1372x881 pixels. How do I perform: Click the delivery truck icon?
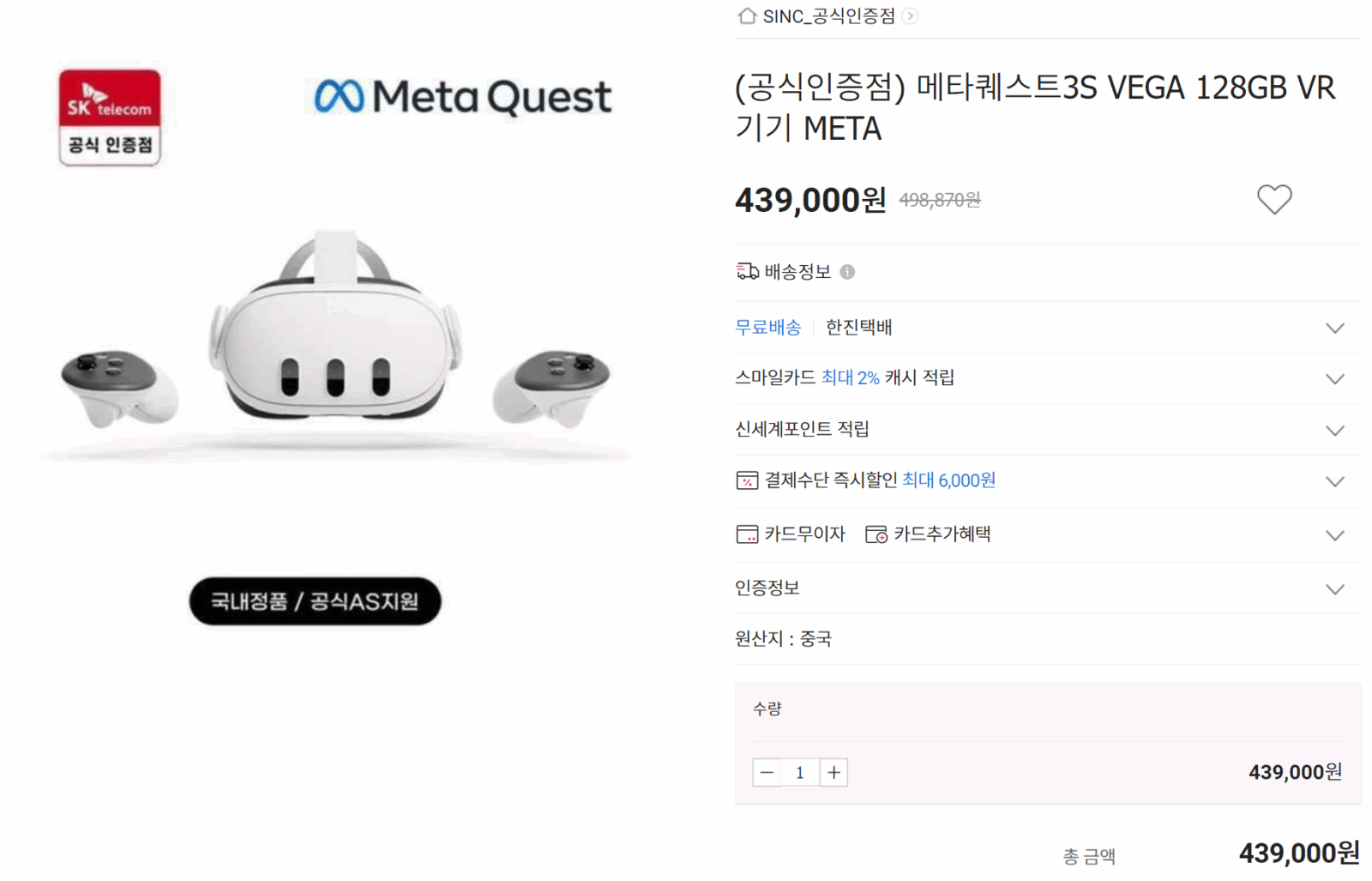(747, 272)
